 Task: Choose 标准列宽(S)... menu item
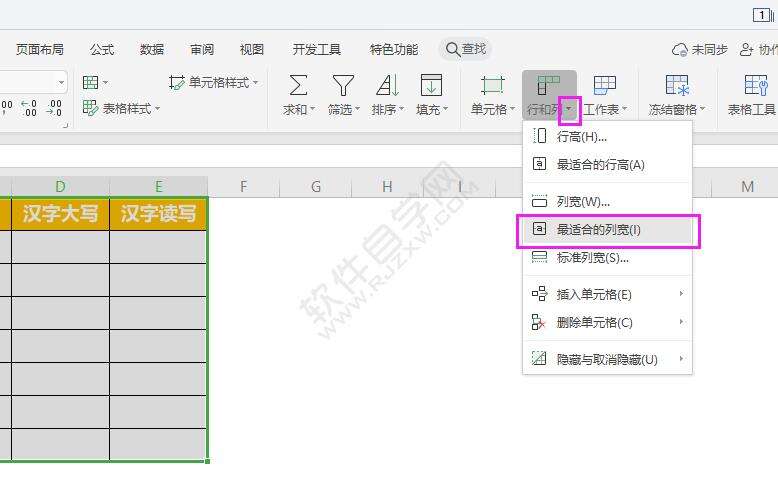607,257
